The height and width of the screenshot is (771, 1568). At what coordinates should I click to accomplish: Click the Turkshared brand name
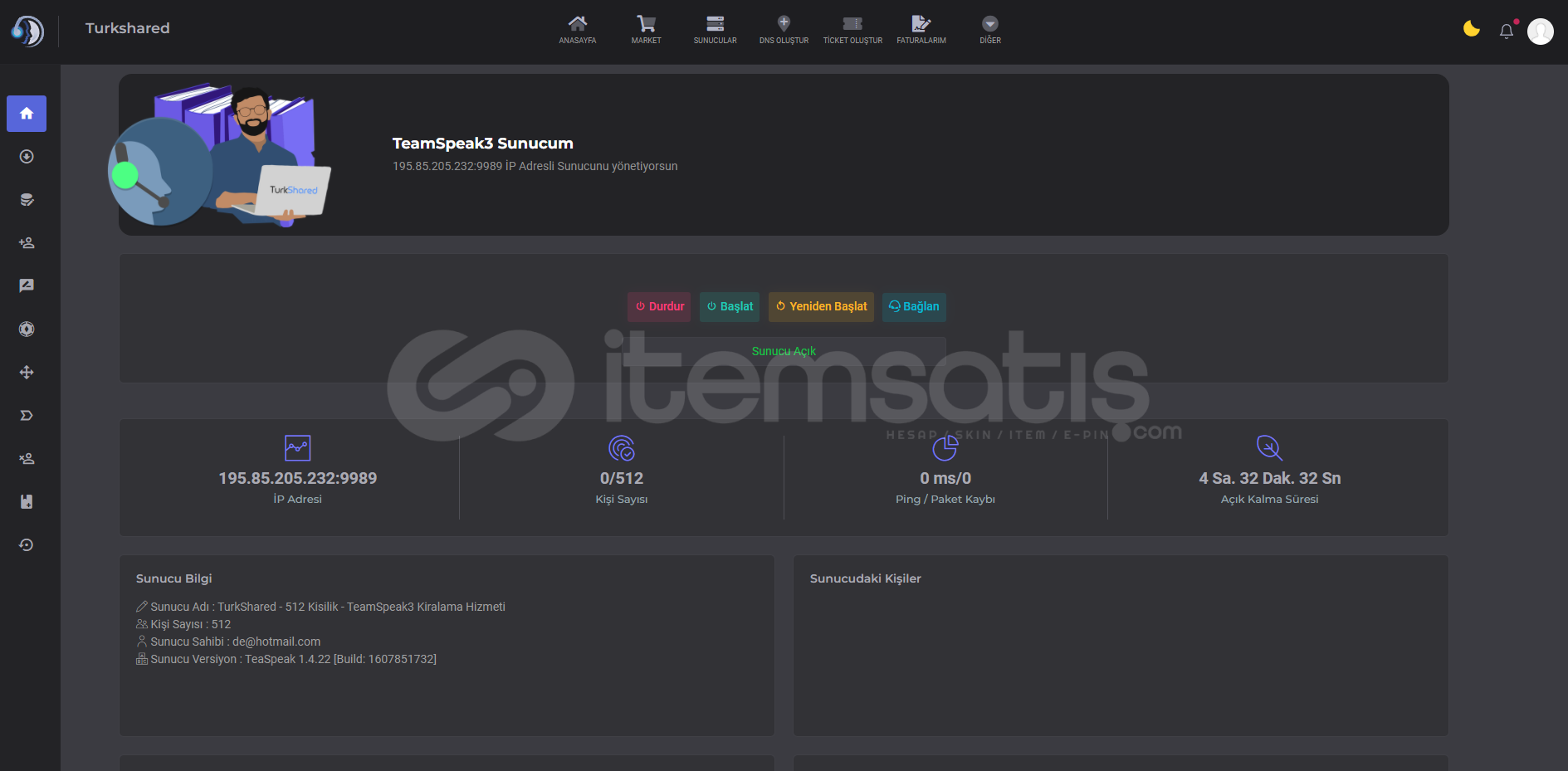[127, 28]
